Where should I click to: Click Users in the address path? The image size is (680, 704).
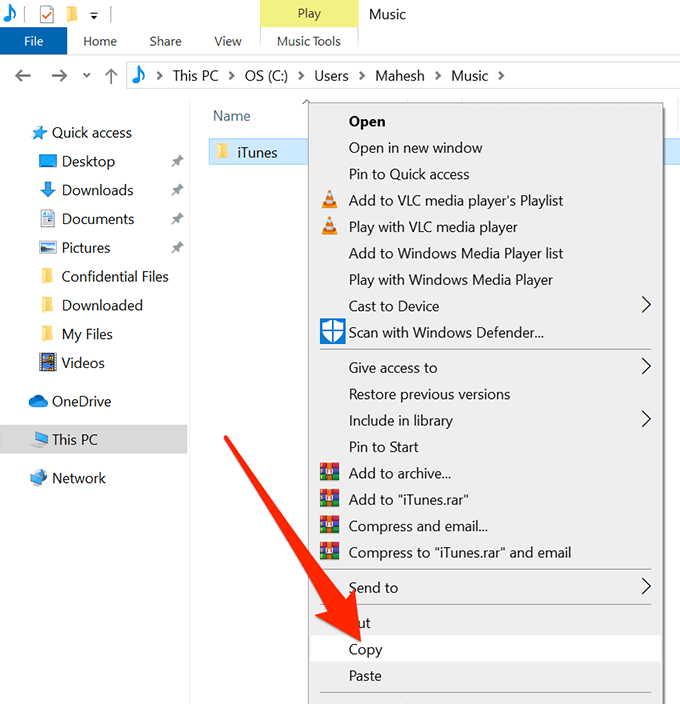[x=331, y=76]
